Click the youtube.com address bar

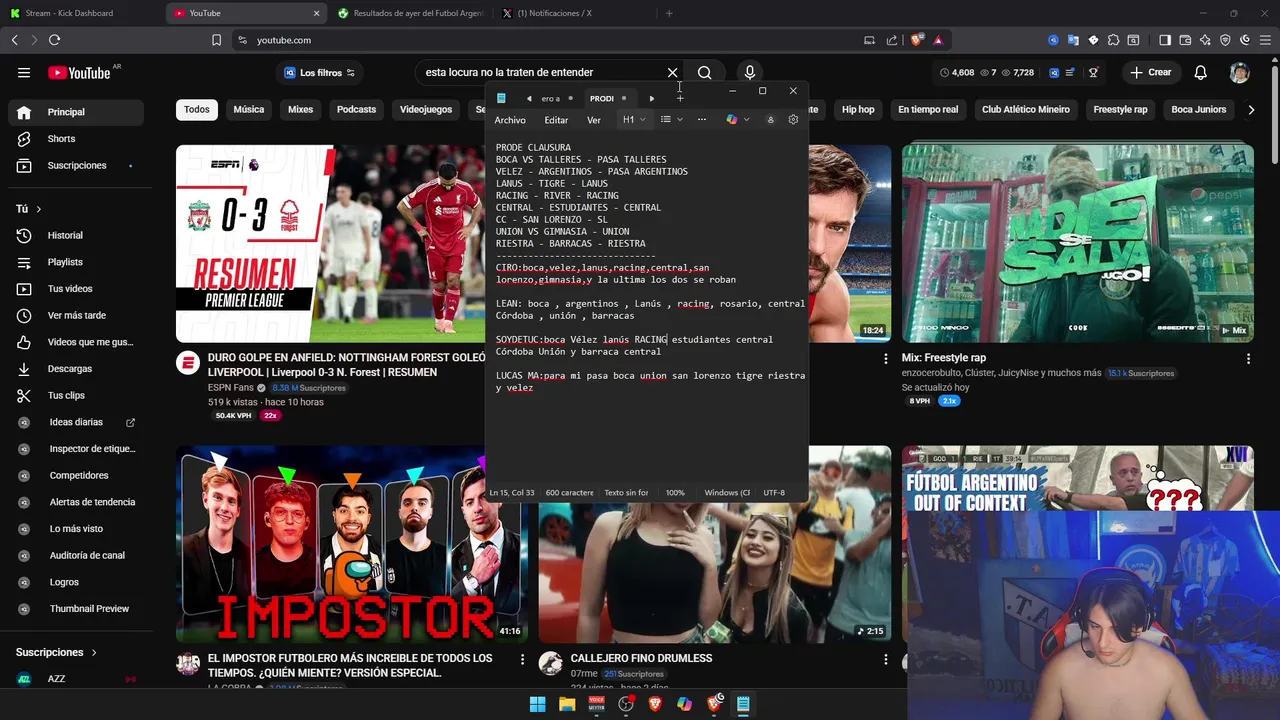coord(550,40)
